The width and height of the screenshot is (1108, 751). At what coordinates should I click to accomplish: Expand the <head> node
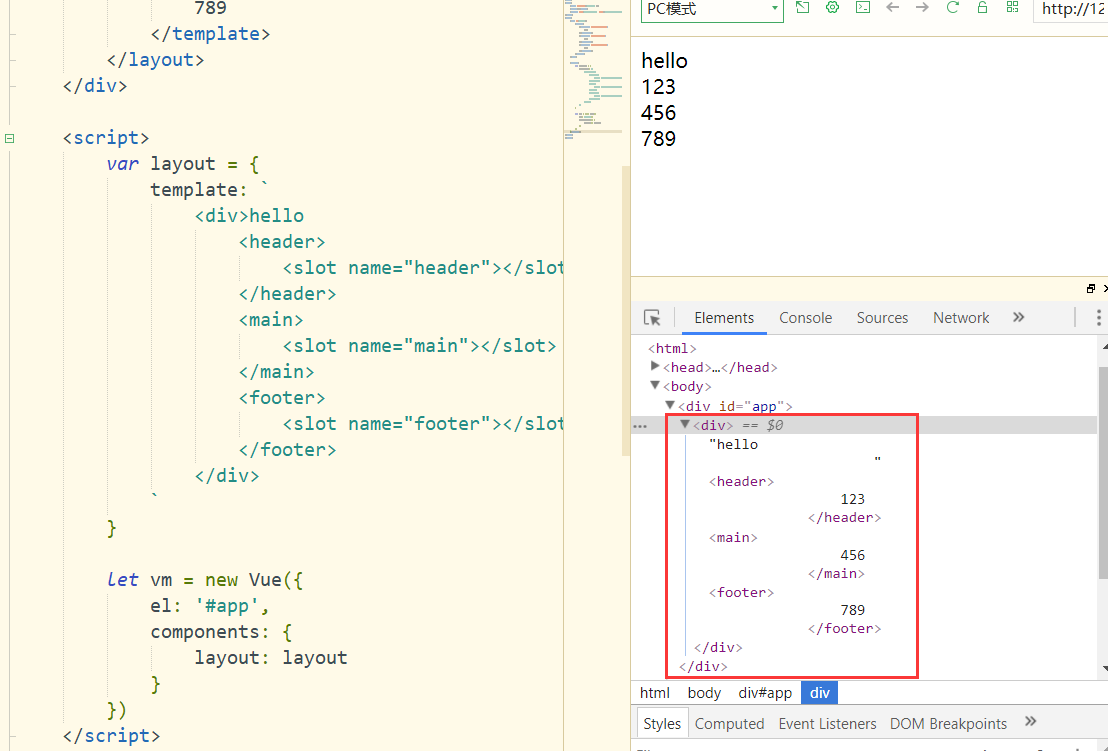[655, 366]
